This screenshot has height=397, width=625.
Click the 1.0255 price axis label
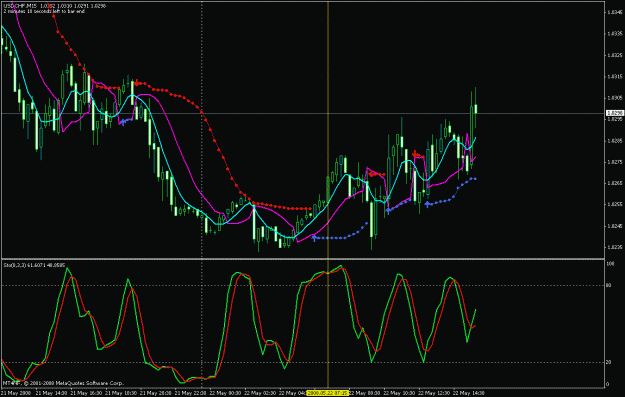[614, 204]
